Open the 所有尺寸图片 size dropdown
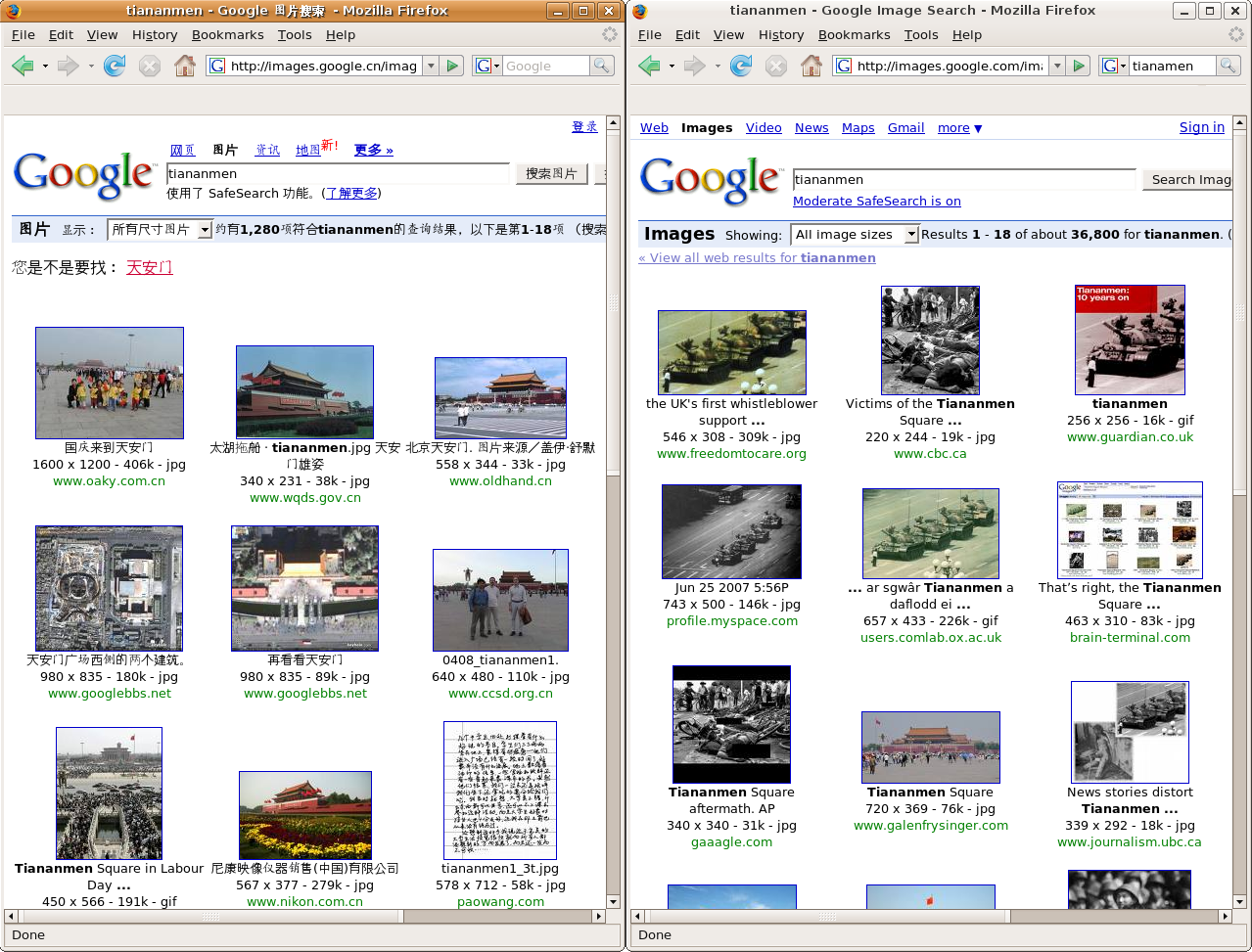The image size is (1252, 952). [x=160, y=230]
